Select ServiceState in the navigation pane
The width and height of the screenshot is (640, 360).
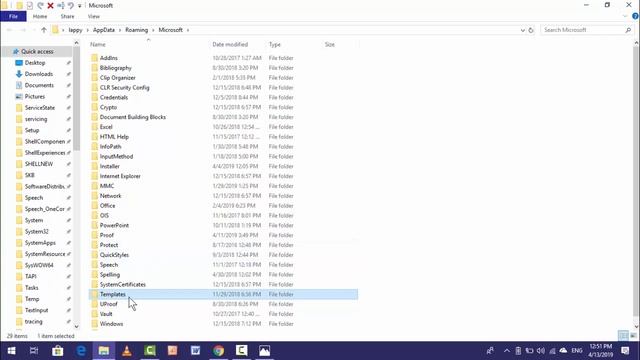40,108
